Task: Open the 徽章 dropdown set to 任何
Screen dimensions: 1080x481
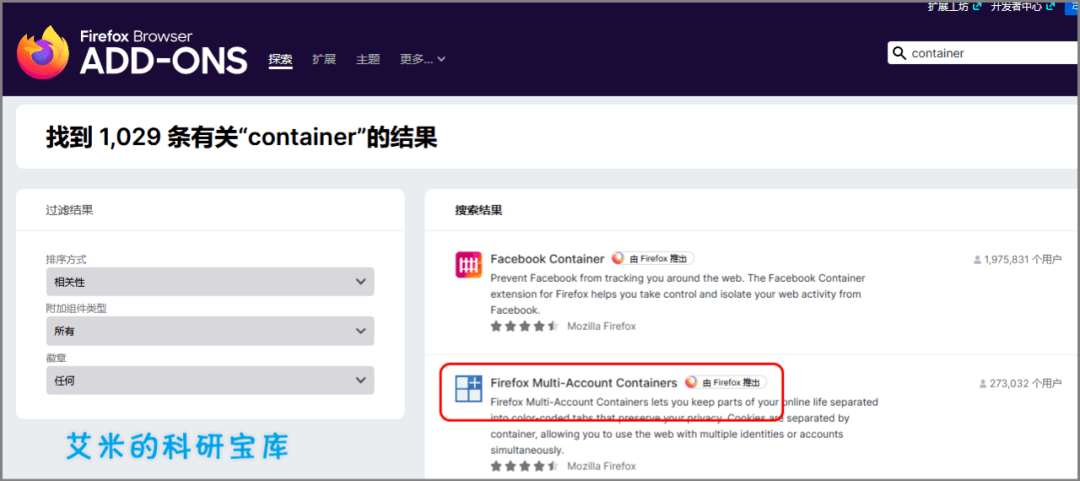Action: coord(210,380)
